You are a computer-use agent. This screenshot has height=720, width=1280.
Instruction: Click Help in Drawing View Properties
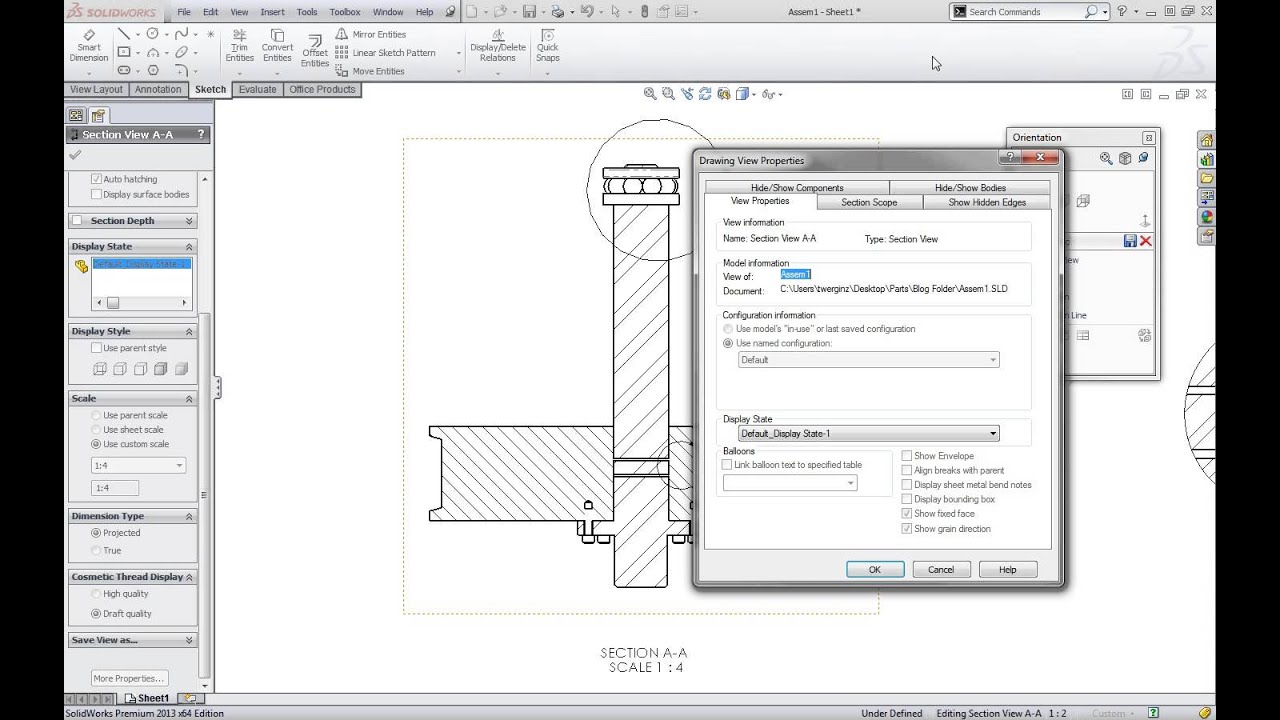pyautogui.click(x=1007, y=569)
